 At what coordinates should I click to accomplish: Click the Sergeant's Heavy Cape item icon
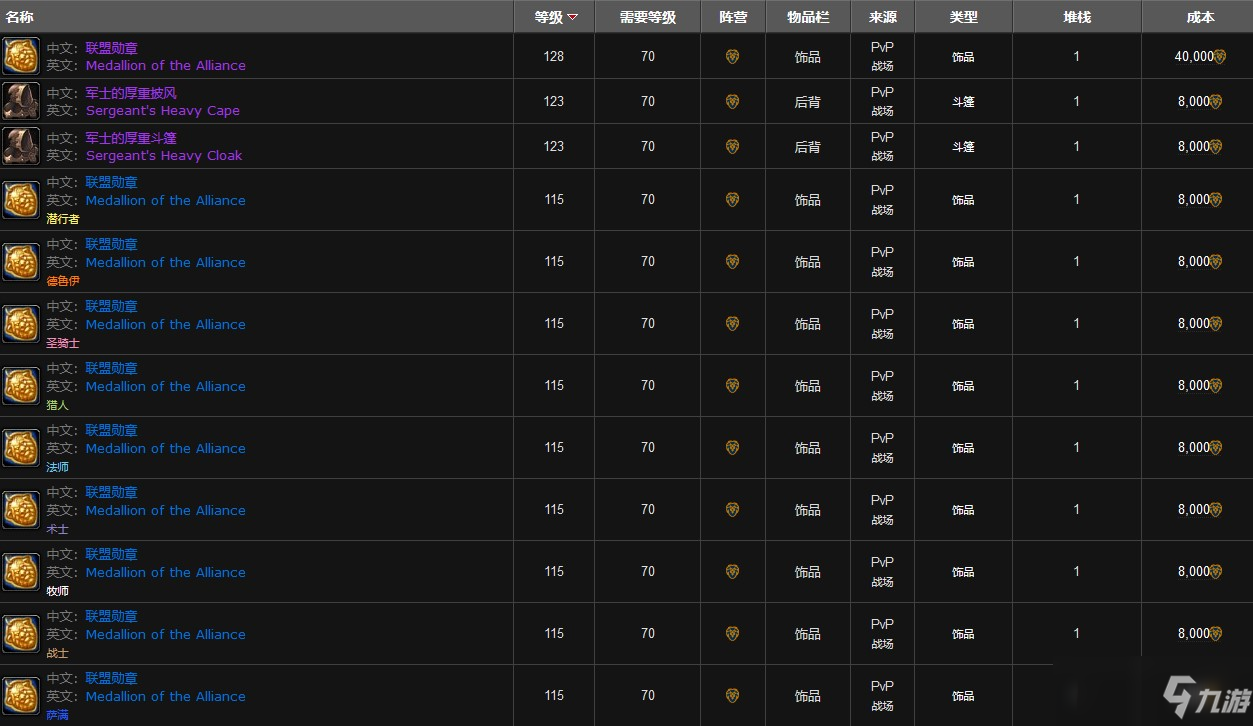click(x=21, y=101)
